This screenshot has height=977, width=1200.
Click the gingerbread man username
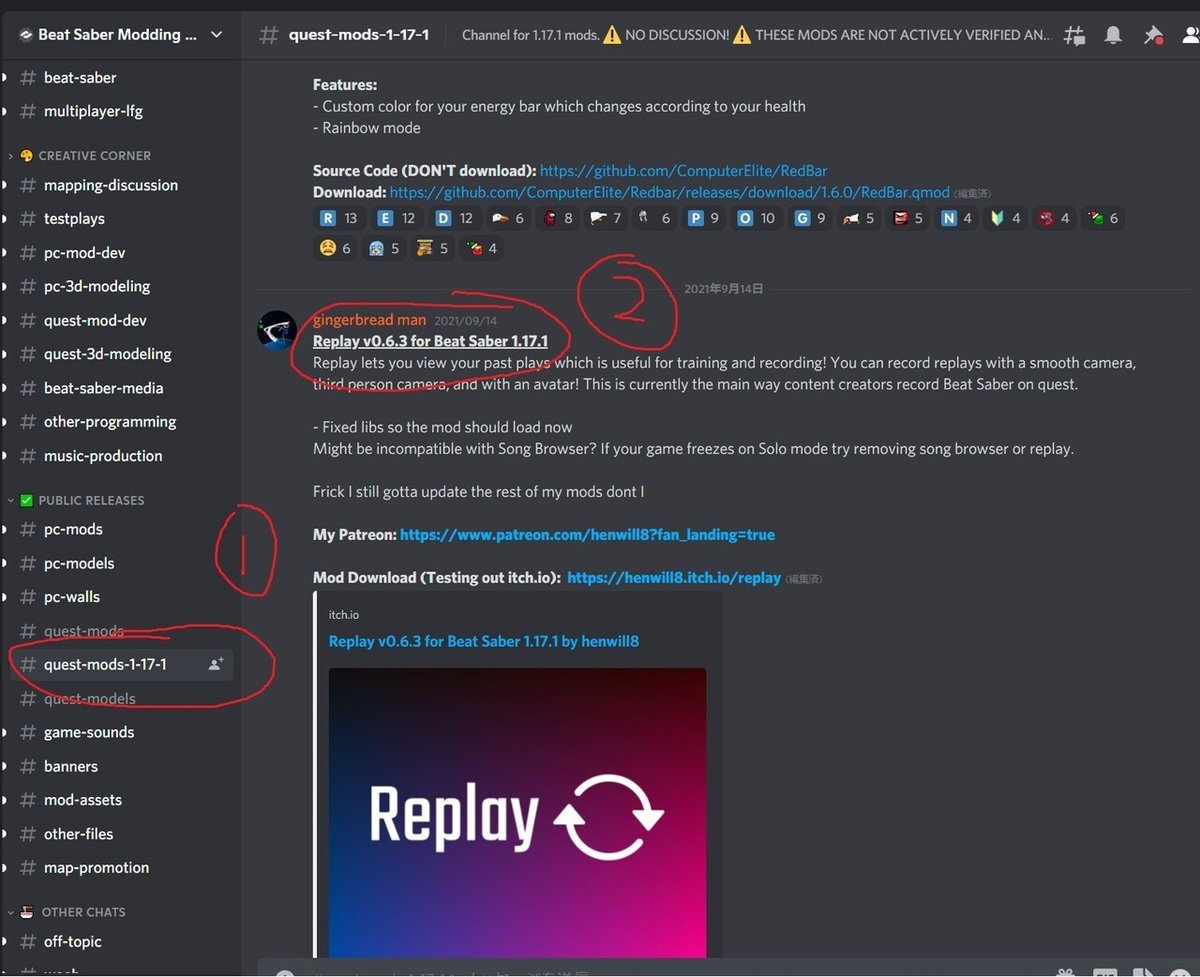pos(369,320)
